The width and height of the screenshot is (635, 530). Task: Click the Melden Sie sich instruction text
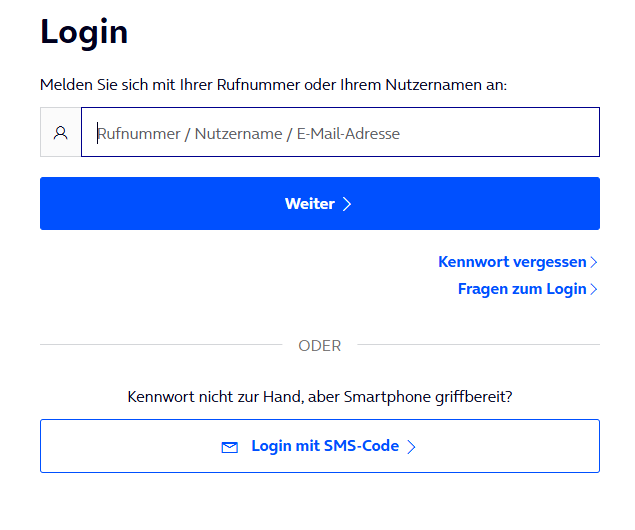click(x=273, y=85)
